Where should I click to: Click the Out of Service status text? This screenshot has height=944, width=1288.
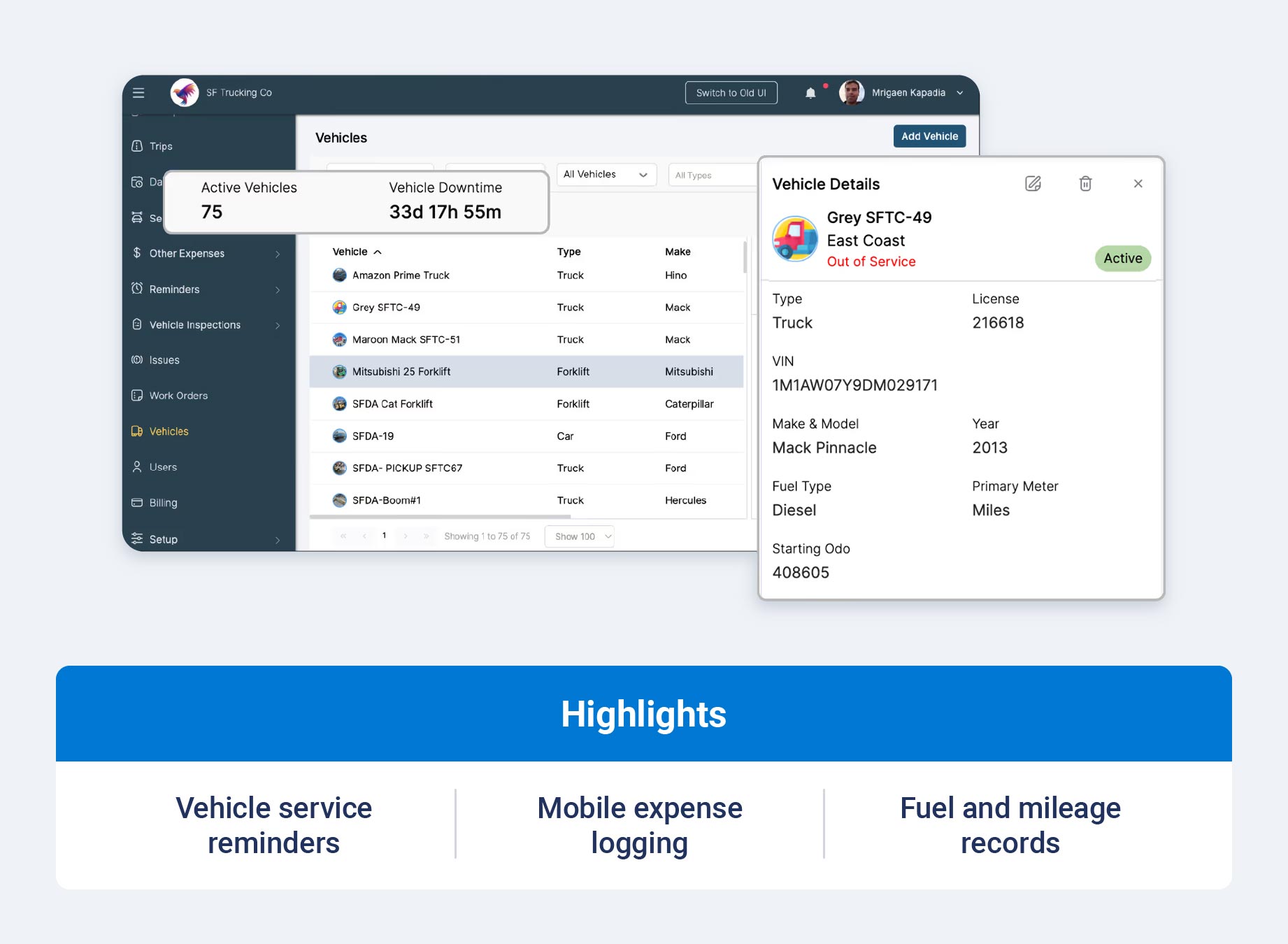coord(871,262)
